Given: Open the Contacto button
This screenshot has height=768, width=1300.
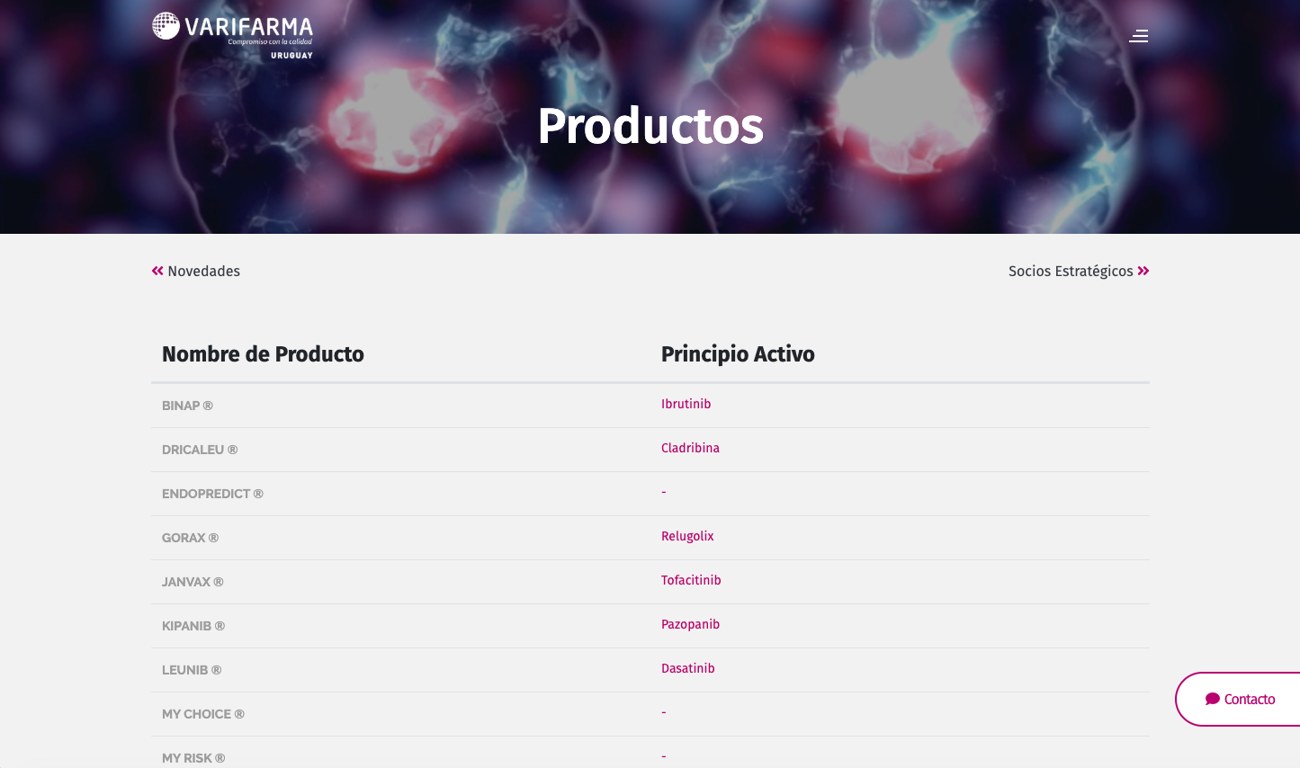Looking at the screenshot, I should [x=1238, y=699].
